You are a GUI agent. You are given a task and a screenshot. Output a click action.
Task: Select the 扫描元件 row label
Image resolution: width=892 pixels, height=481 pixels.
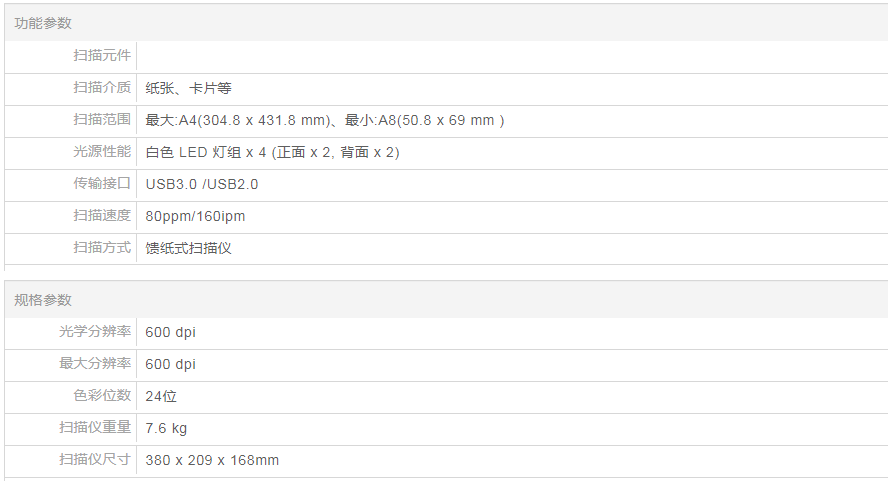(102, 56)
